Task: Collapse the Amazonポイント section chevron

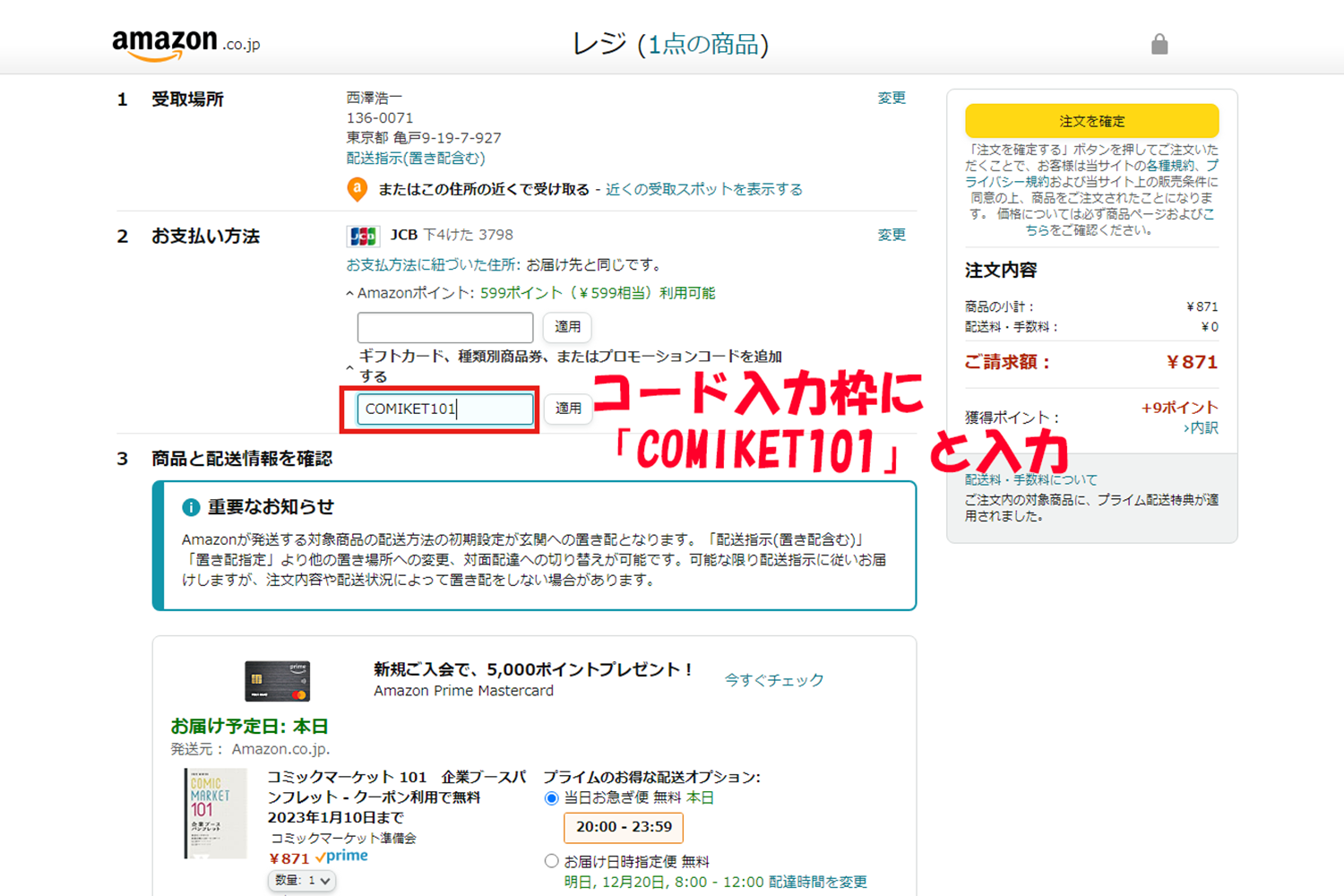Action: point(349,294)
